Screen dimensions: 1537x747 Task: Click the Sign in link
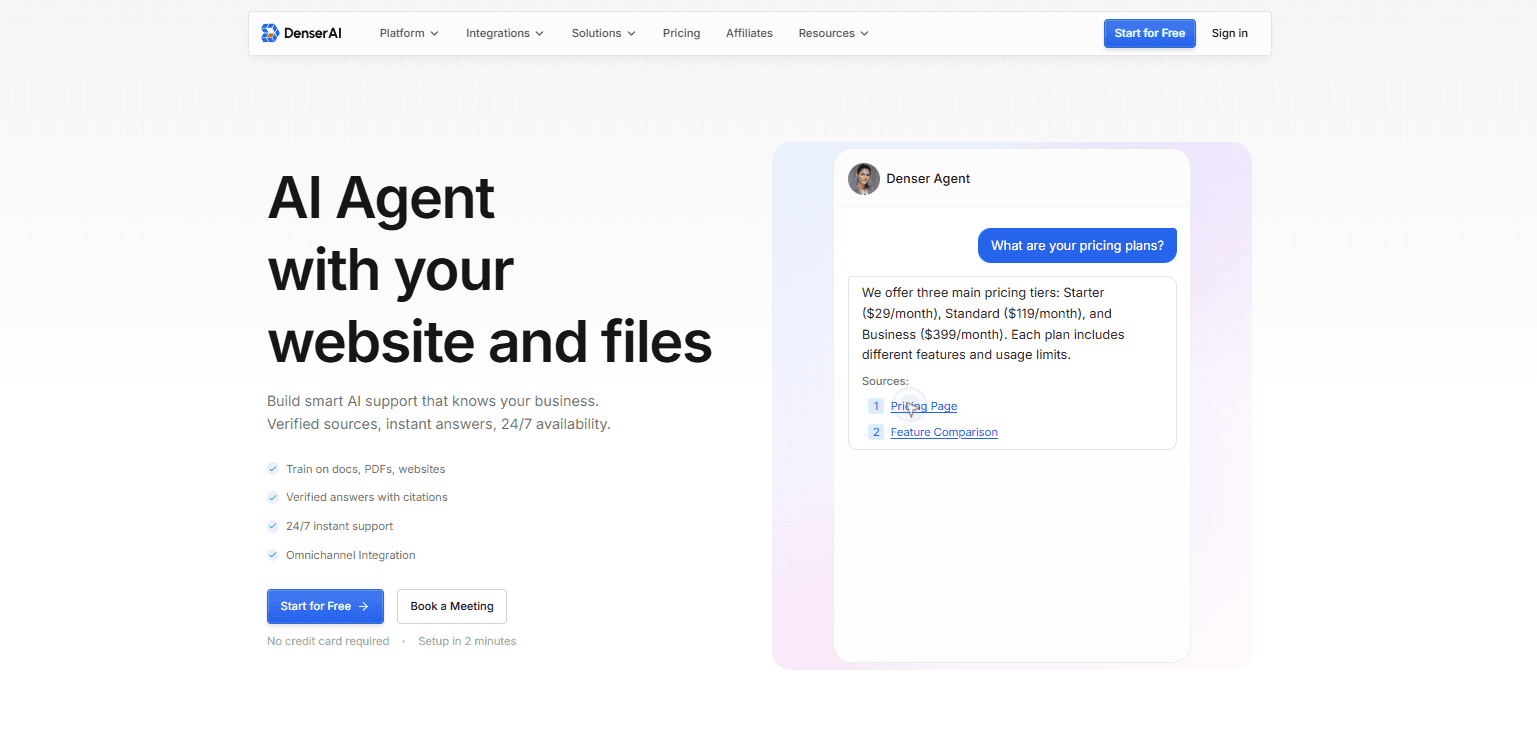1229,33
